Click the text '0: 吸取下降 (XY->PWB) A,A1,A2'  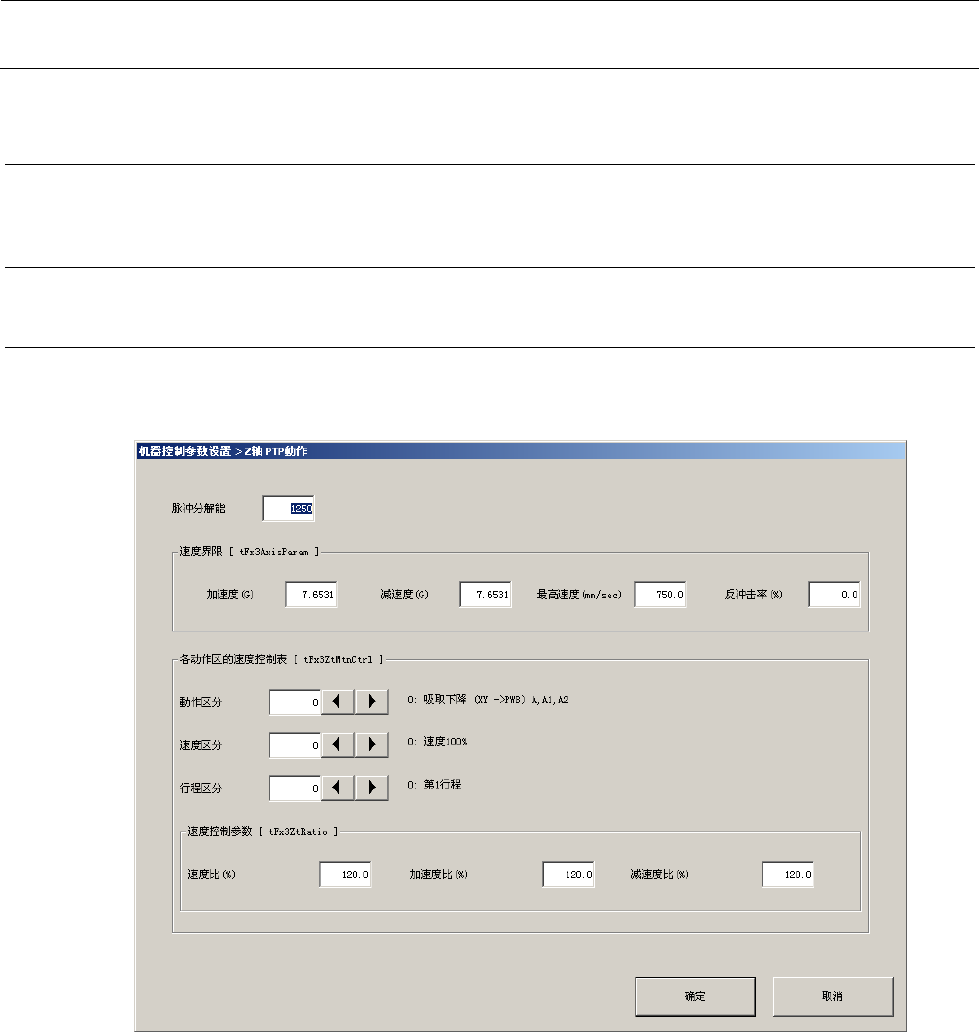487,700
